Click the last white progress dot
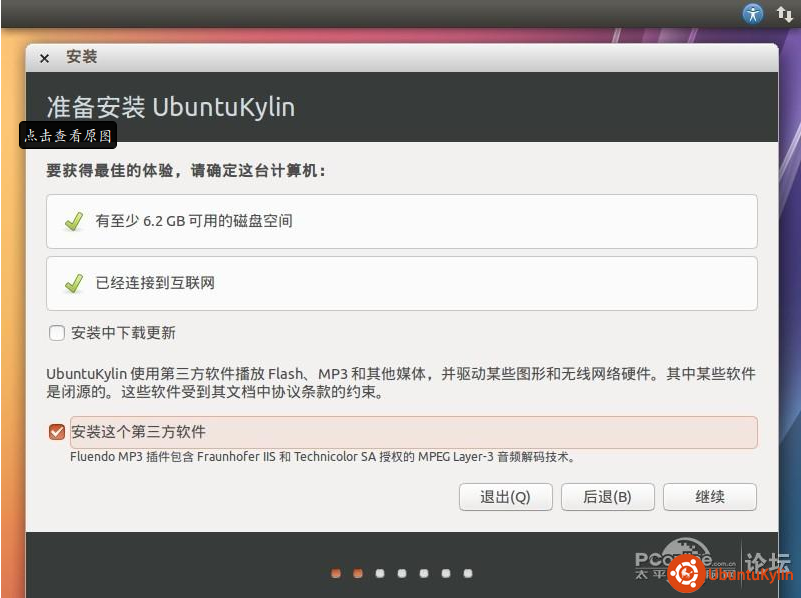This screenshot has width=801, height=598. pyautogui.click(x=467, y=573)
